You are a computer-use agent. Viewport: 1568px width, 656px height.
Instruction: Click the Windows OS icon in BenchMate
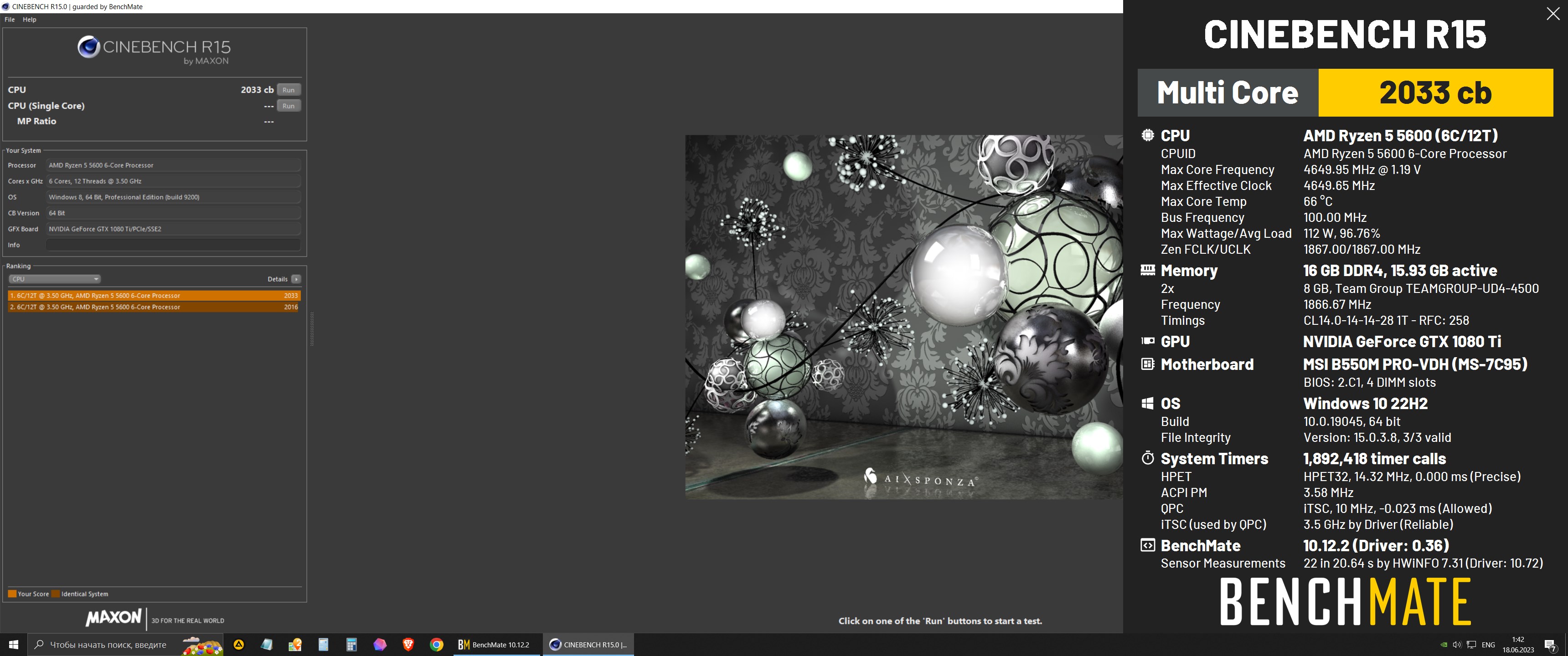[1147, 403]
